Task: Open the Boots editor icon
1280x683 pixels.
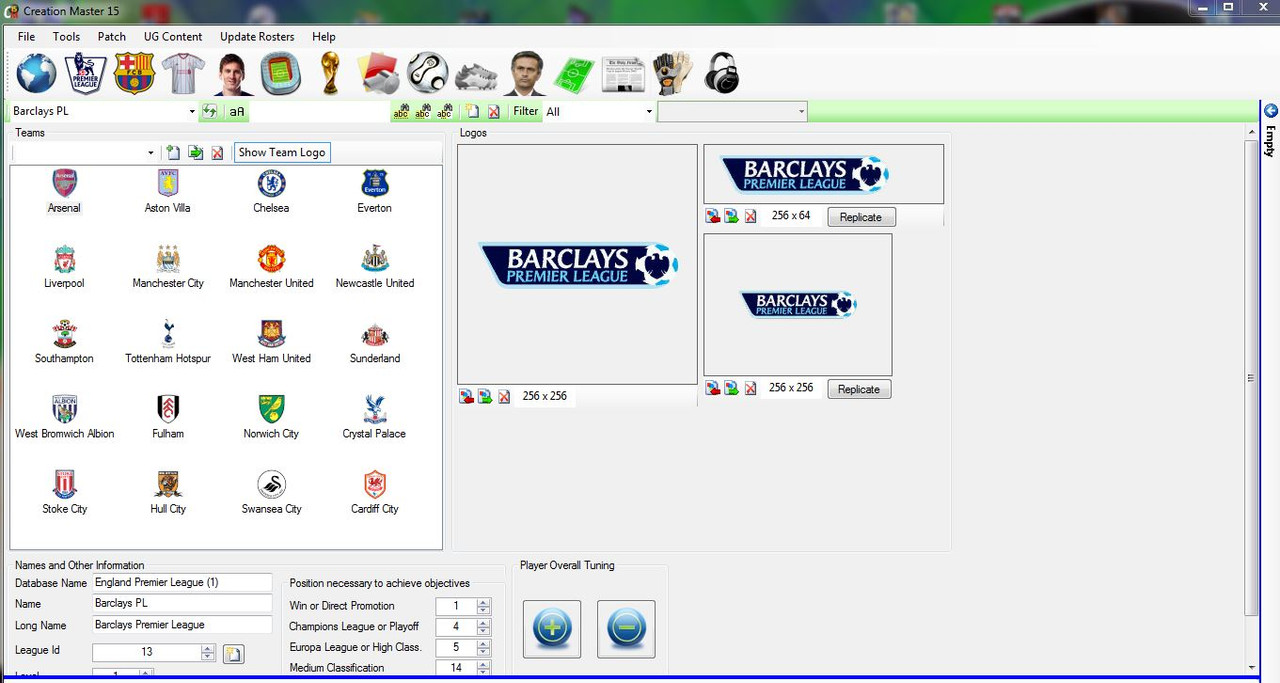Action: tap(476, 76)
